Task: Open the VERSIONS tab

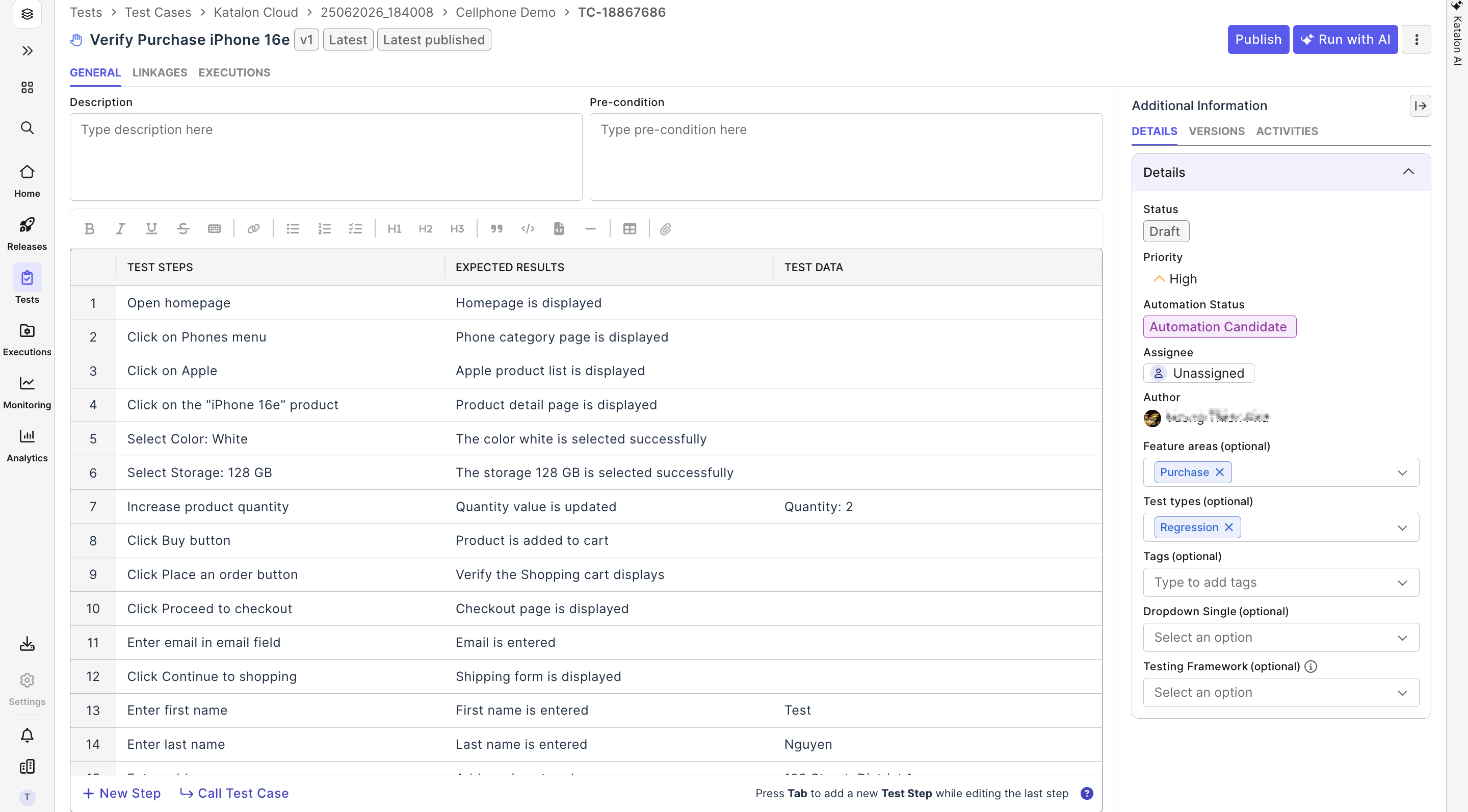Action: point(1217,131)
